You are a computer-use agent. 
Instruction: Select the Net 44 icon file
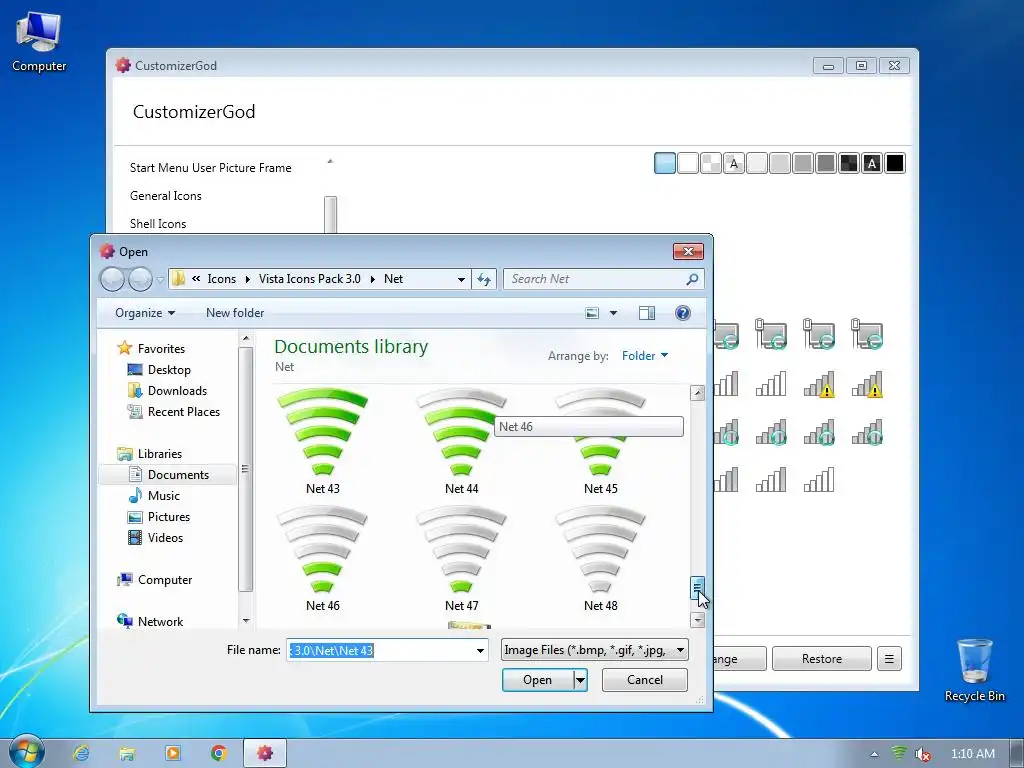click(461, 442)
